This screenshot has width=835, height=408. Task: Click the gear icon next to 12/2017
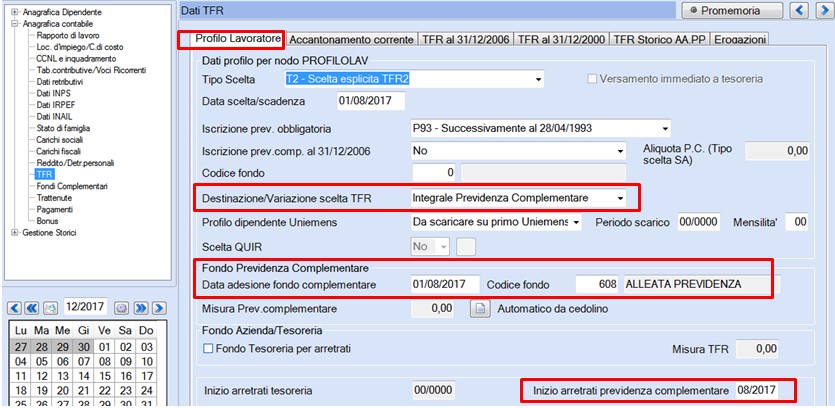point(122,307)
